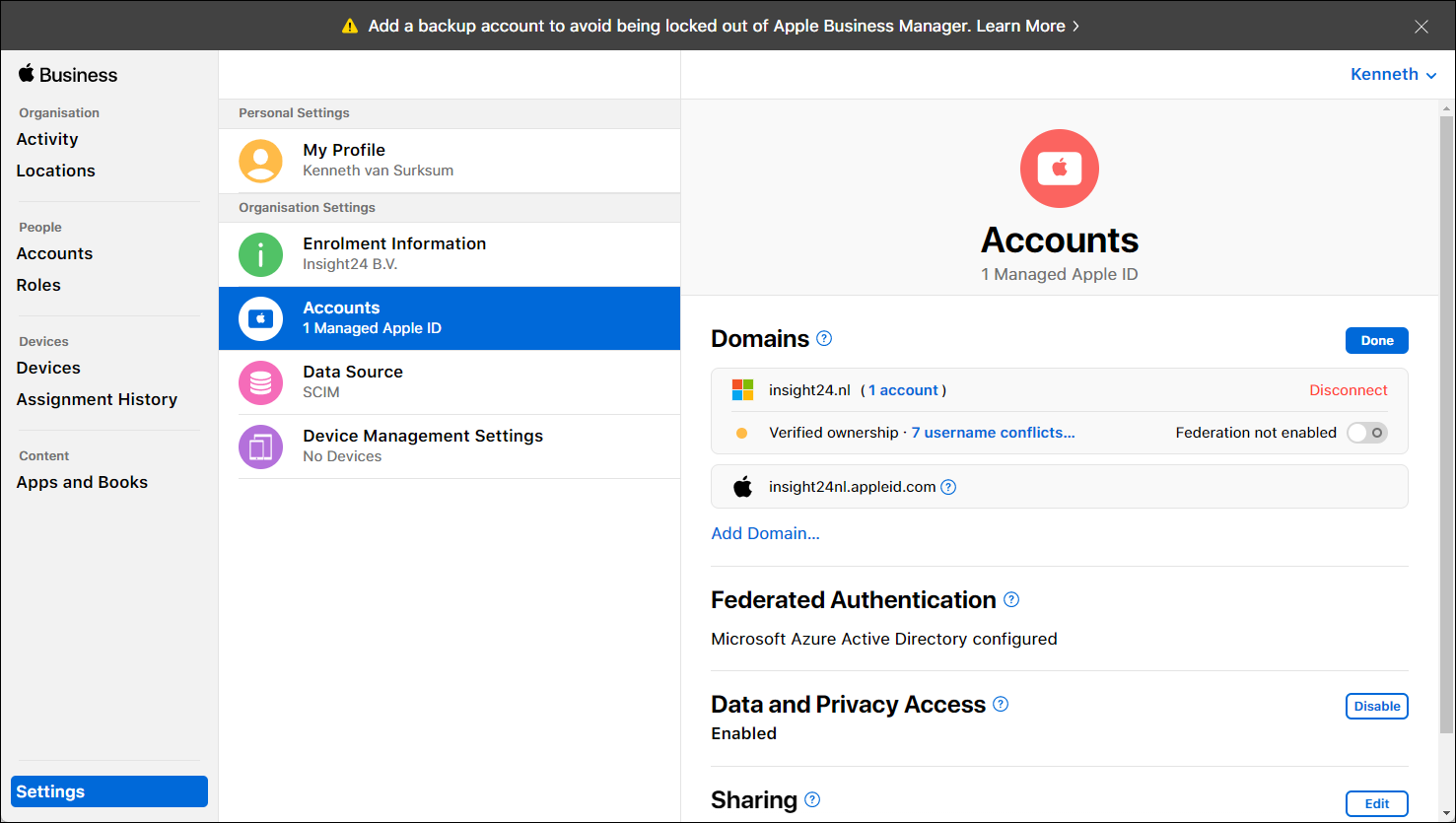This screenshot has height=823, width=1456.
Task: Click the orange My Profile avatar icon
Action: pos(260,161)
